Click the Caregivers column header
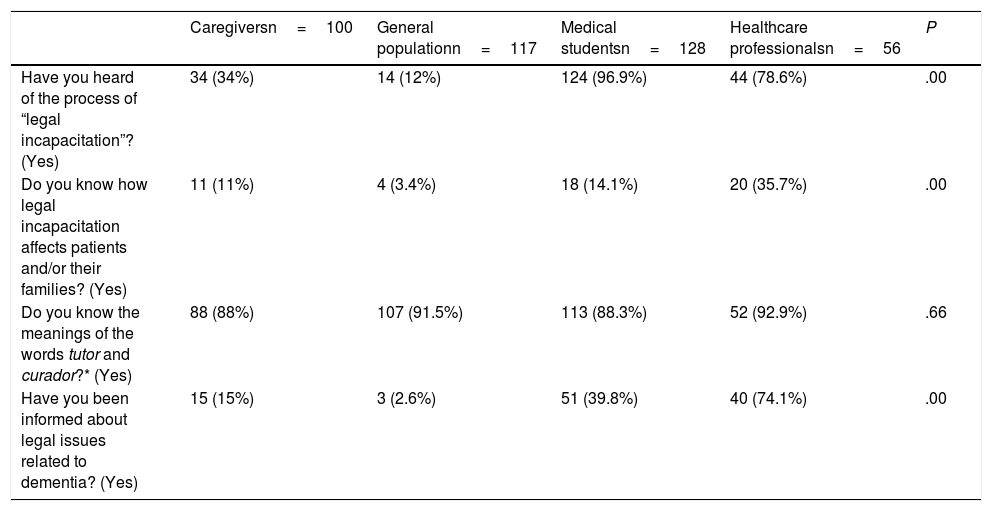Image resolution: width=992 pixels, height=511 pixels. [270, 28]
